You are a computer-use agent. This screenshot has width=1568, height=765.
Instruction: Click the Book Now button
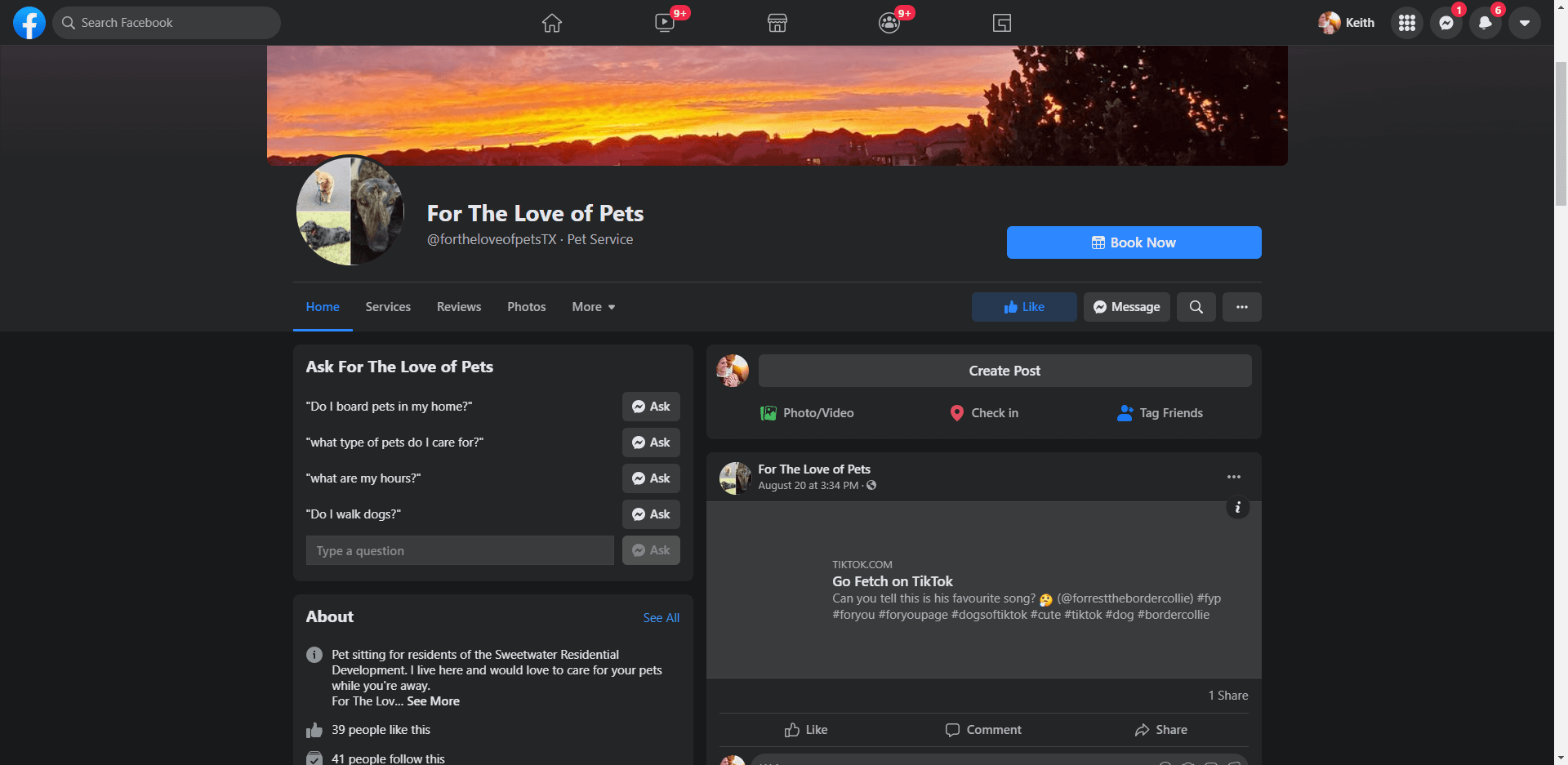pos(1134,242)
